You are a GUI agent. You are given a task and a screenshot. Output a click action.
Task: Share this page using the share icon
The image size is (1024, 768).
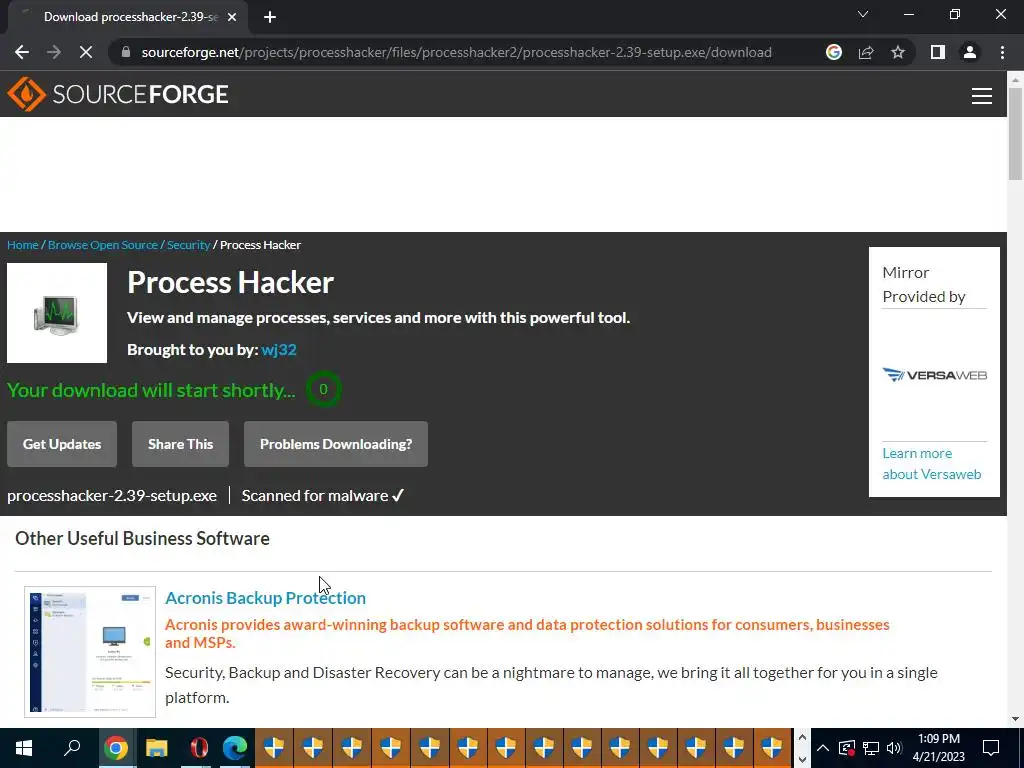click(866, 52)
